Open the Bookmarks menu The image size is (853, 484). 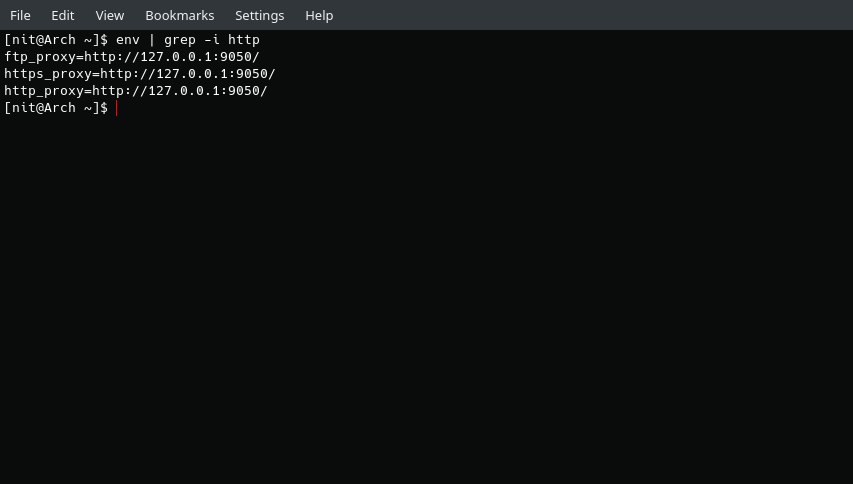180,15
